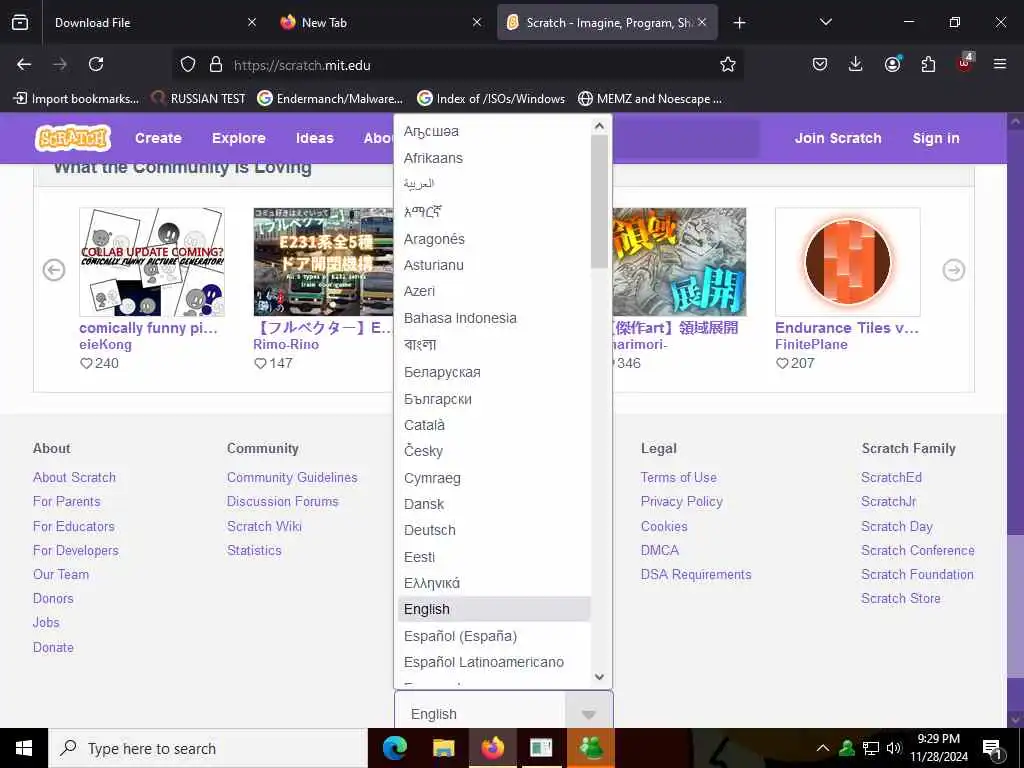Open the Scratch Wiki link

(264, 526)
